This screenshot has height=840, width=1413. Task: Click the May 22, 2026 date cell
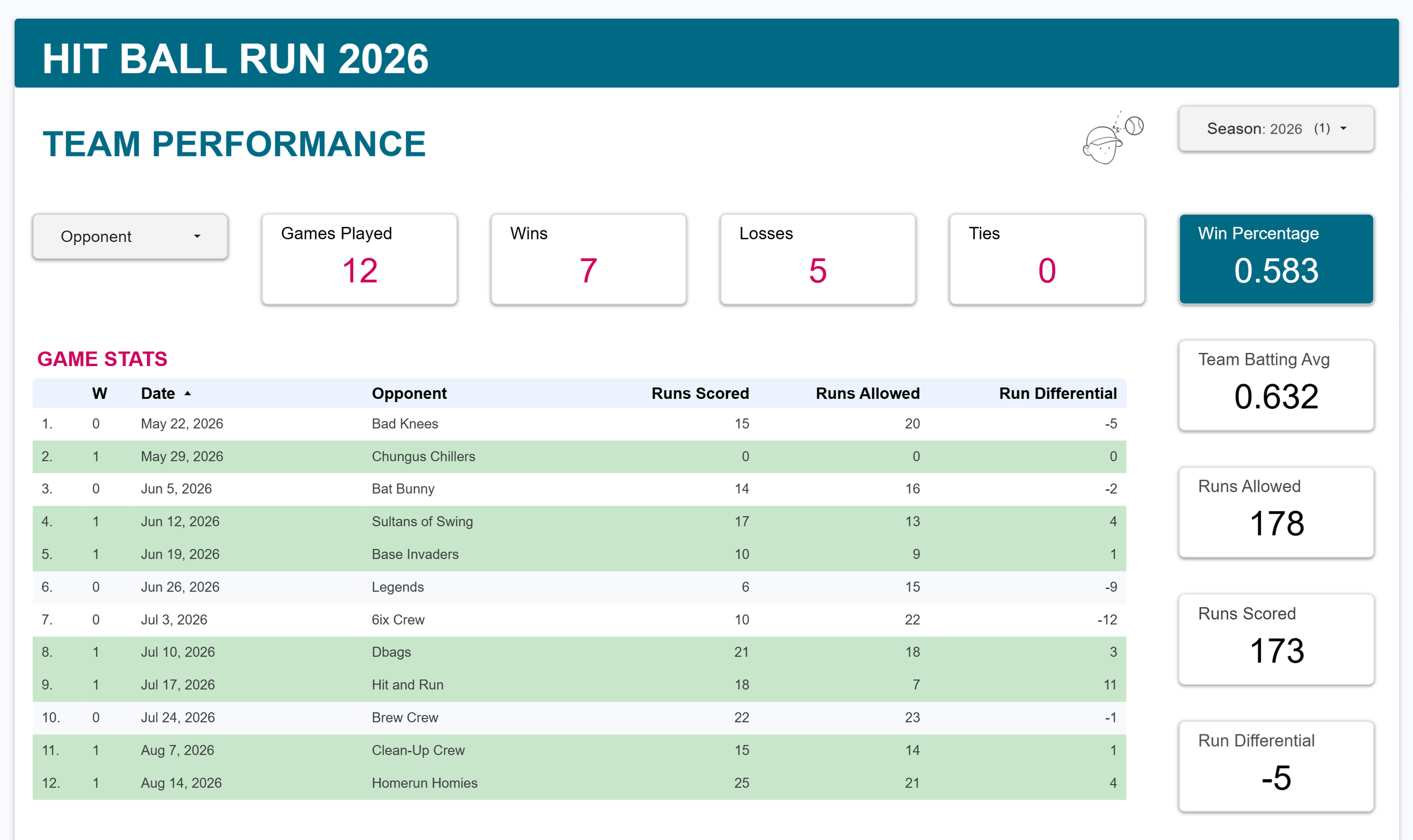tap(182, 424)
